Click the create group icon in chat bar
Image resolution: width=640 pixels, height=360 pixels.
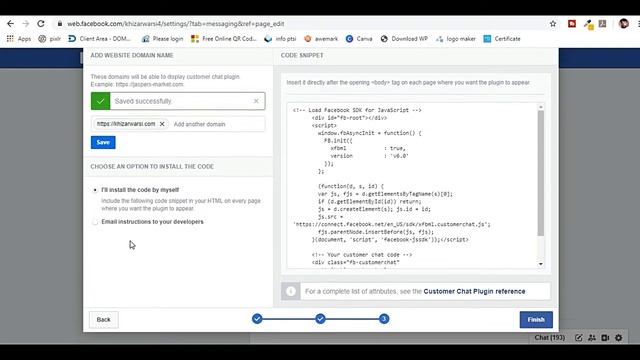pyautogui.click(x=592, y=338)
